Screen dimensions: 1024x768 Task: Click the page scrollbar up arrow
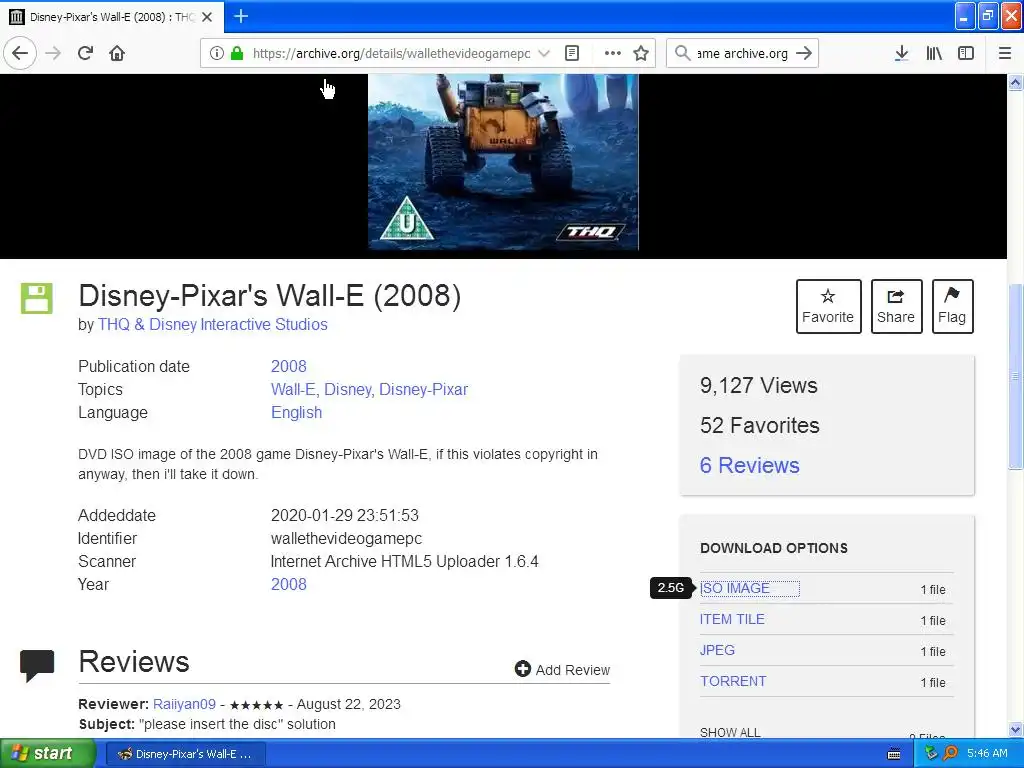coord(1015,83)
